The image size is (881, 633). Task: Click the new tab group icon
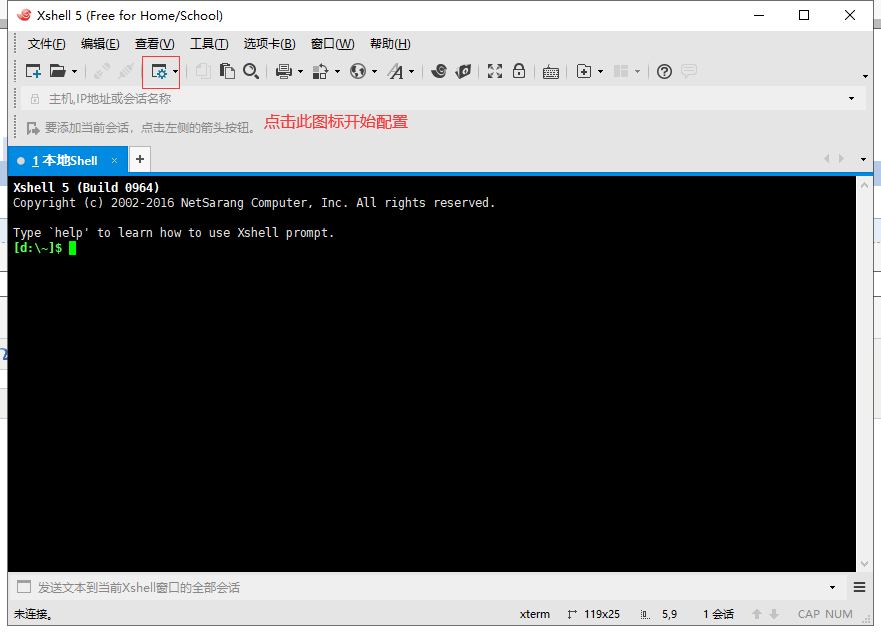coord(584,71)
